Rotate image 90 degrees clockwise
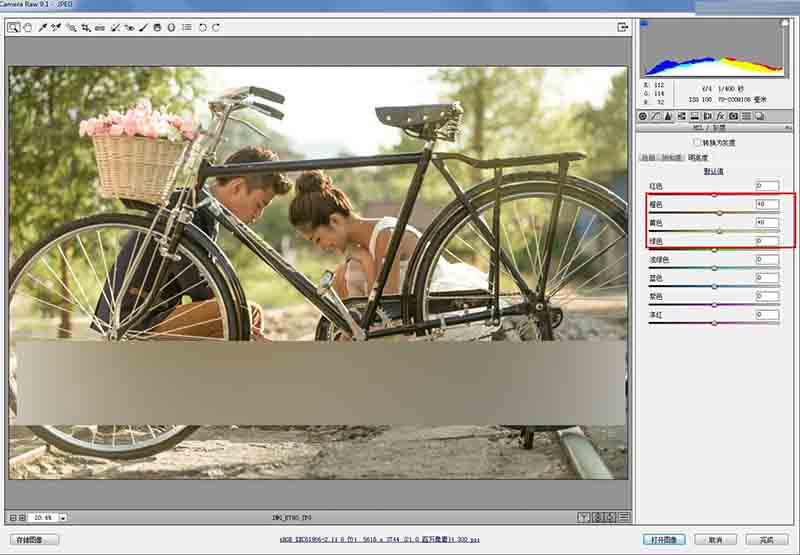800x555 pixels. coord(216,28)
